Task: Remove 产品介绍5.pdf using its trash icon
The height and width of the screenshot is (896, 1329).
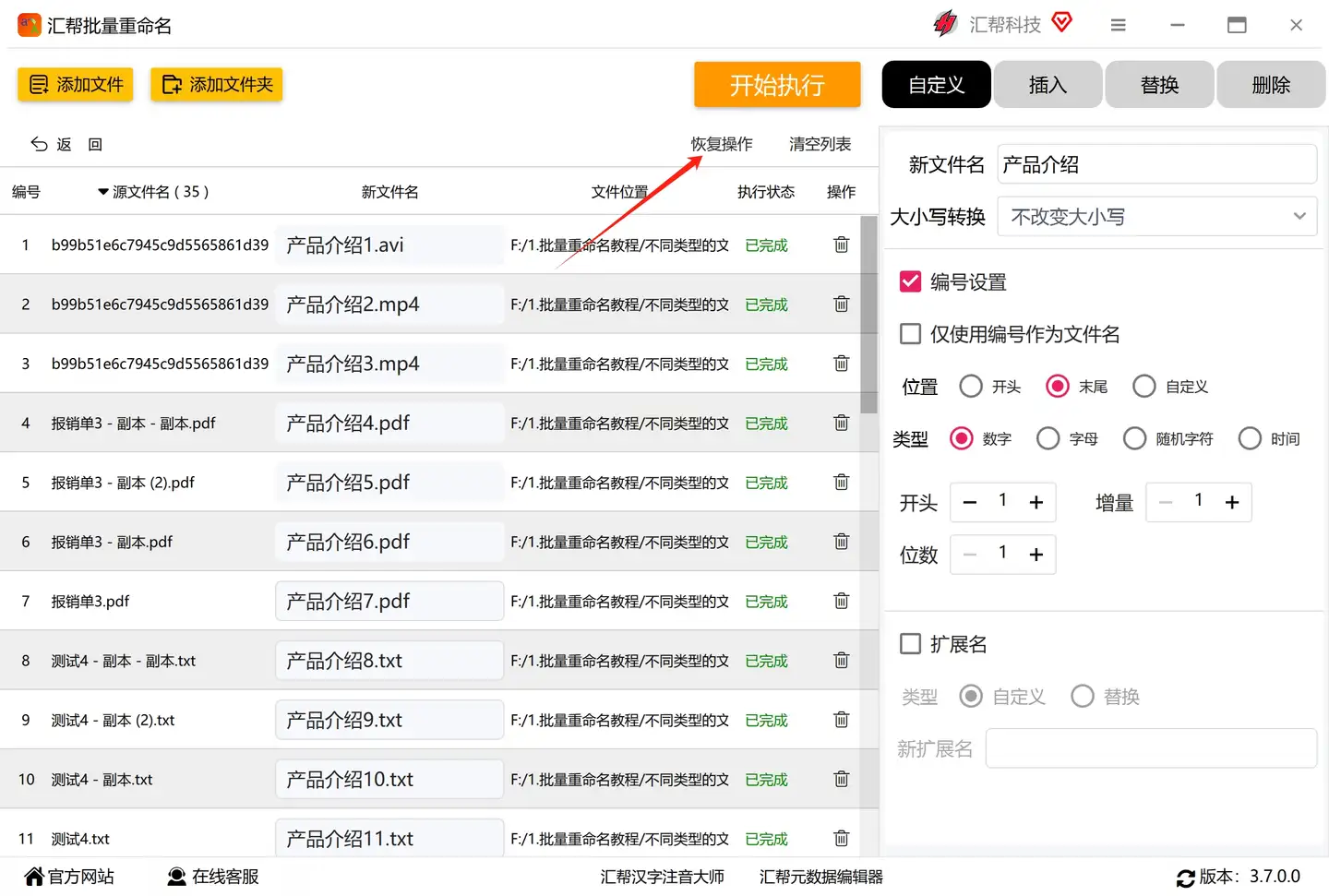Action: point(841,482)
